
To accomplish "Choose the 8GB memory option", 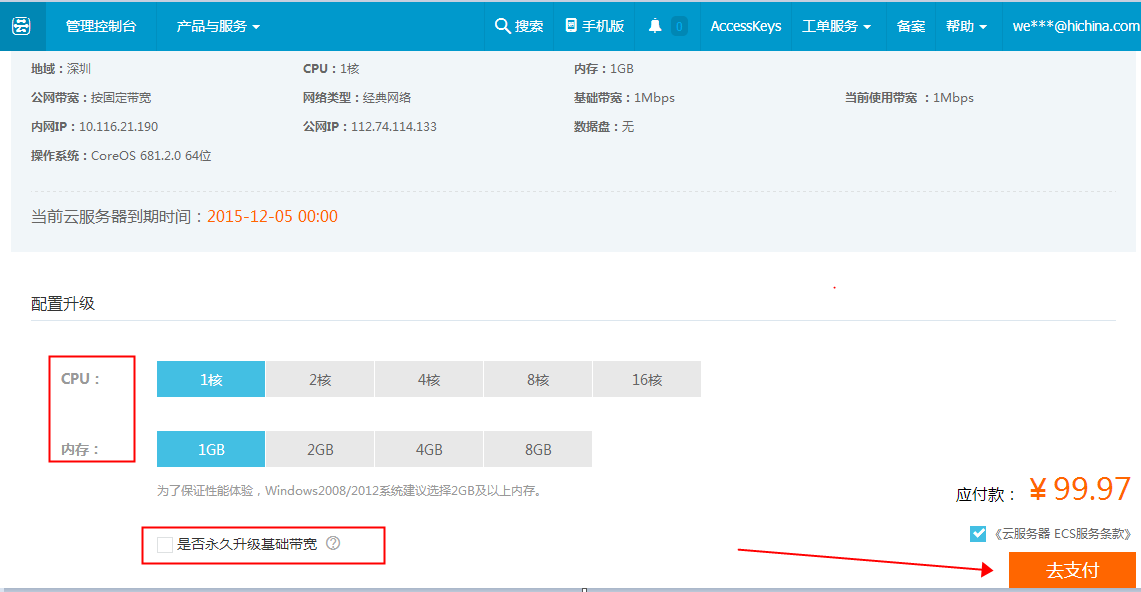I will (x=538, y=450).
